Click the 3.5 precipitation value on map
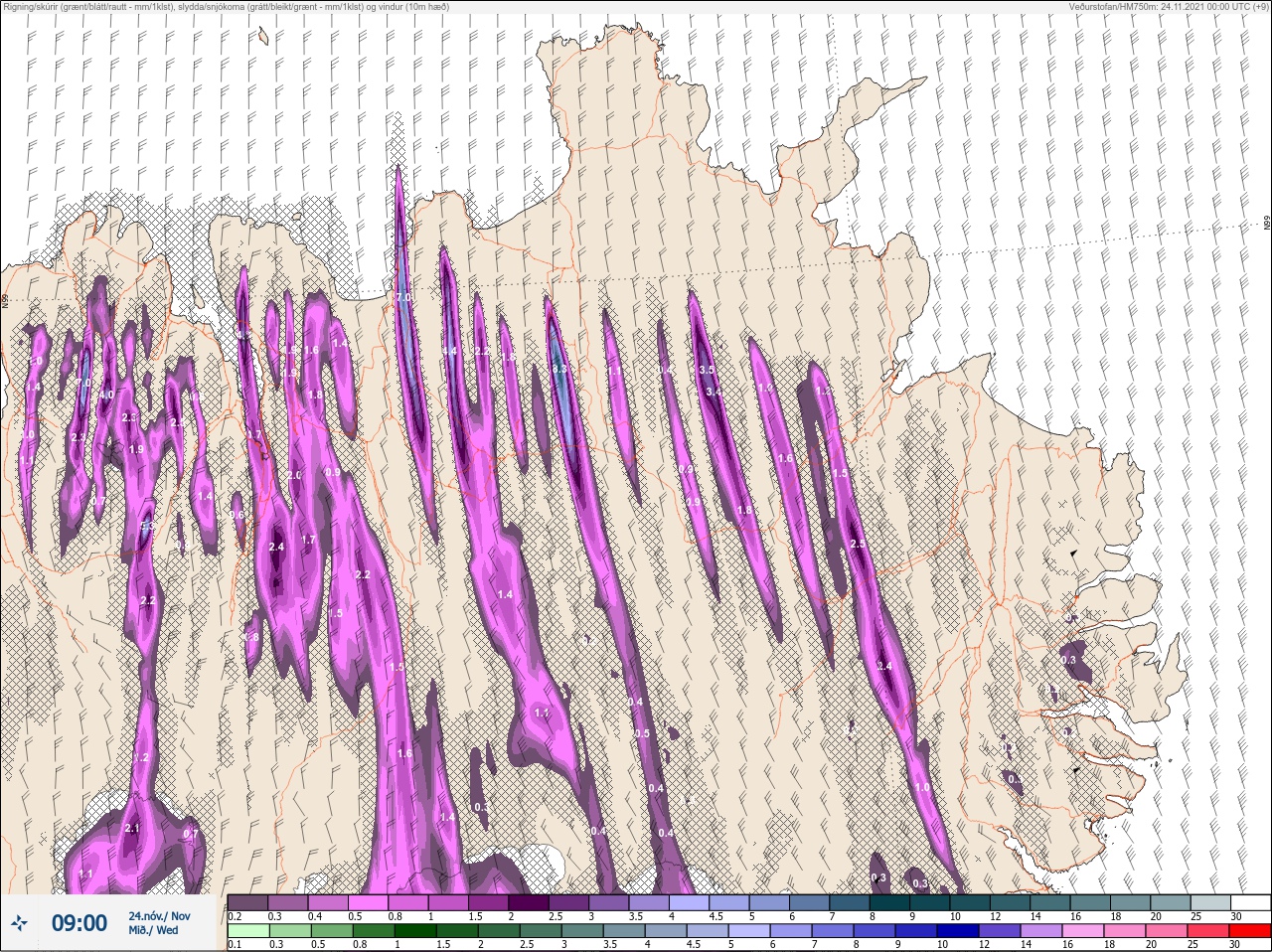The image size is (1272, 952). [x=707, y=370]
